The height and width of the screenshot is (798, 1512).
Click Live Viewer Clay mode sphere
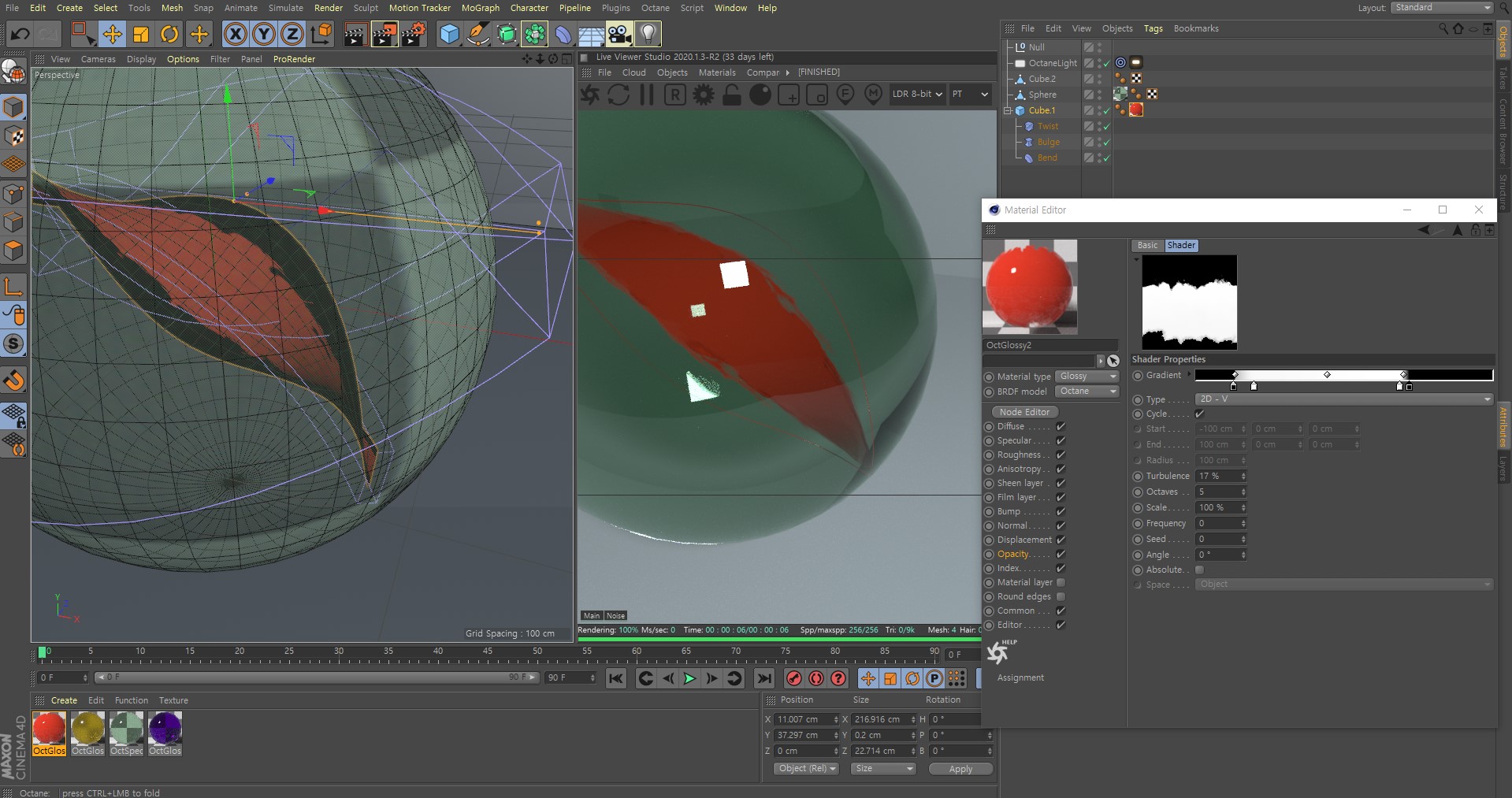pos(760,95)
